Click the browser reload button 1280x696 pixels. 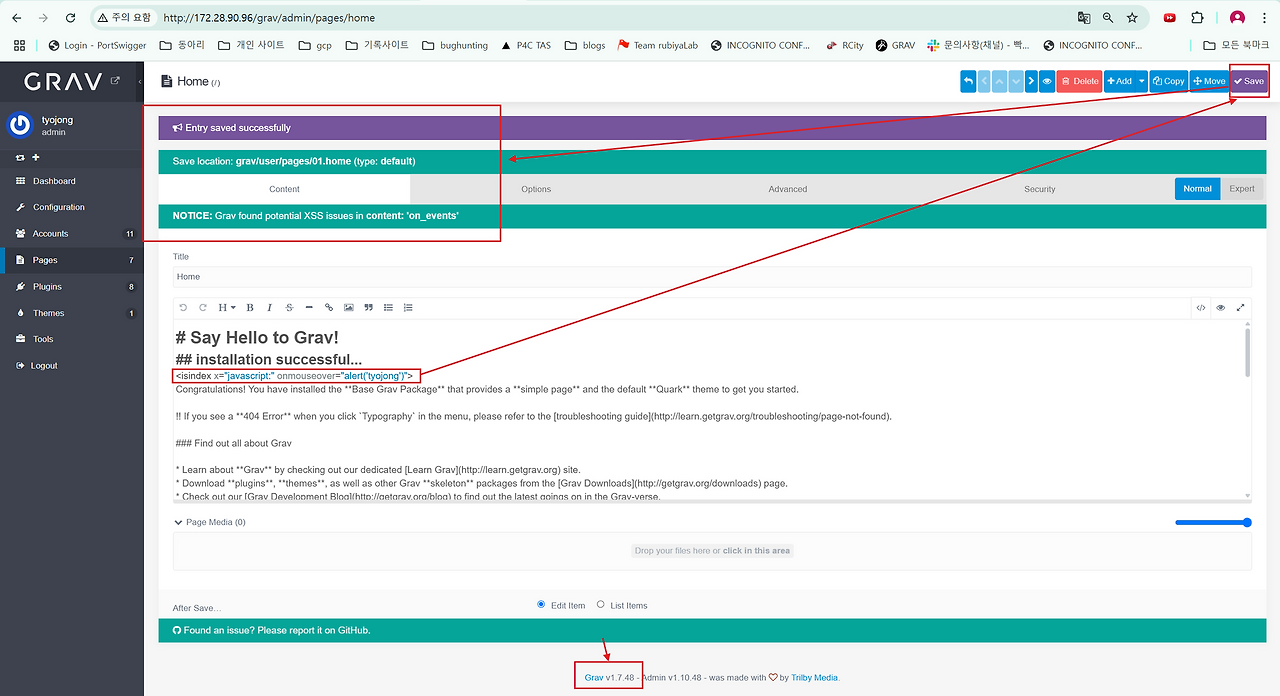[70, 18]
